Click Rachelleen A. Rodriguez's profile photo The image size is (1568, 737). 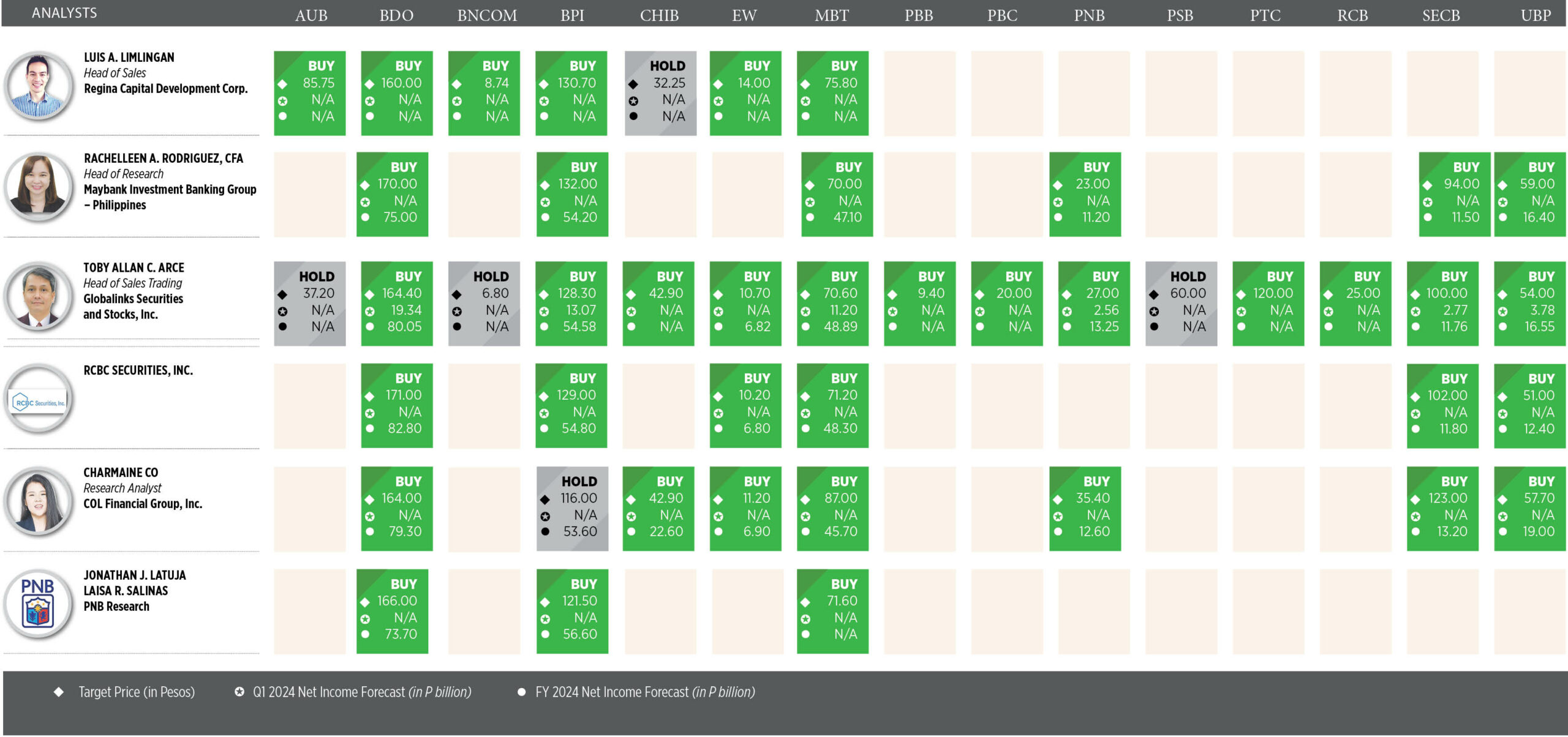click(39, 187)
